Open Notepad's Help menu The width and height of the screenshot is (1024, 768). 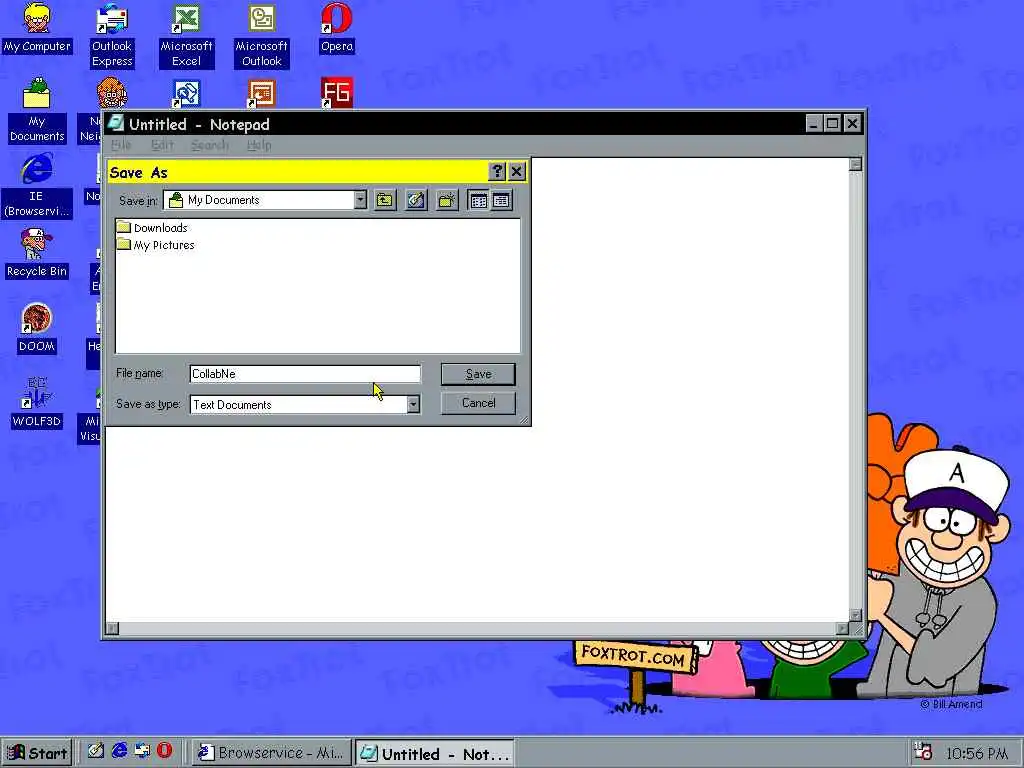pos(259,145)
